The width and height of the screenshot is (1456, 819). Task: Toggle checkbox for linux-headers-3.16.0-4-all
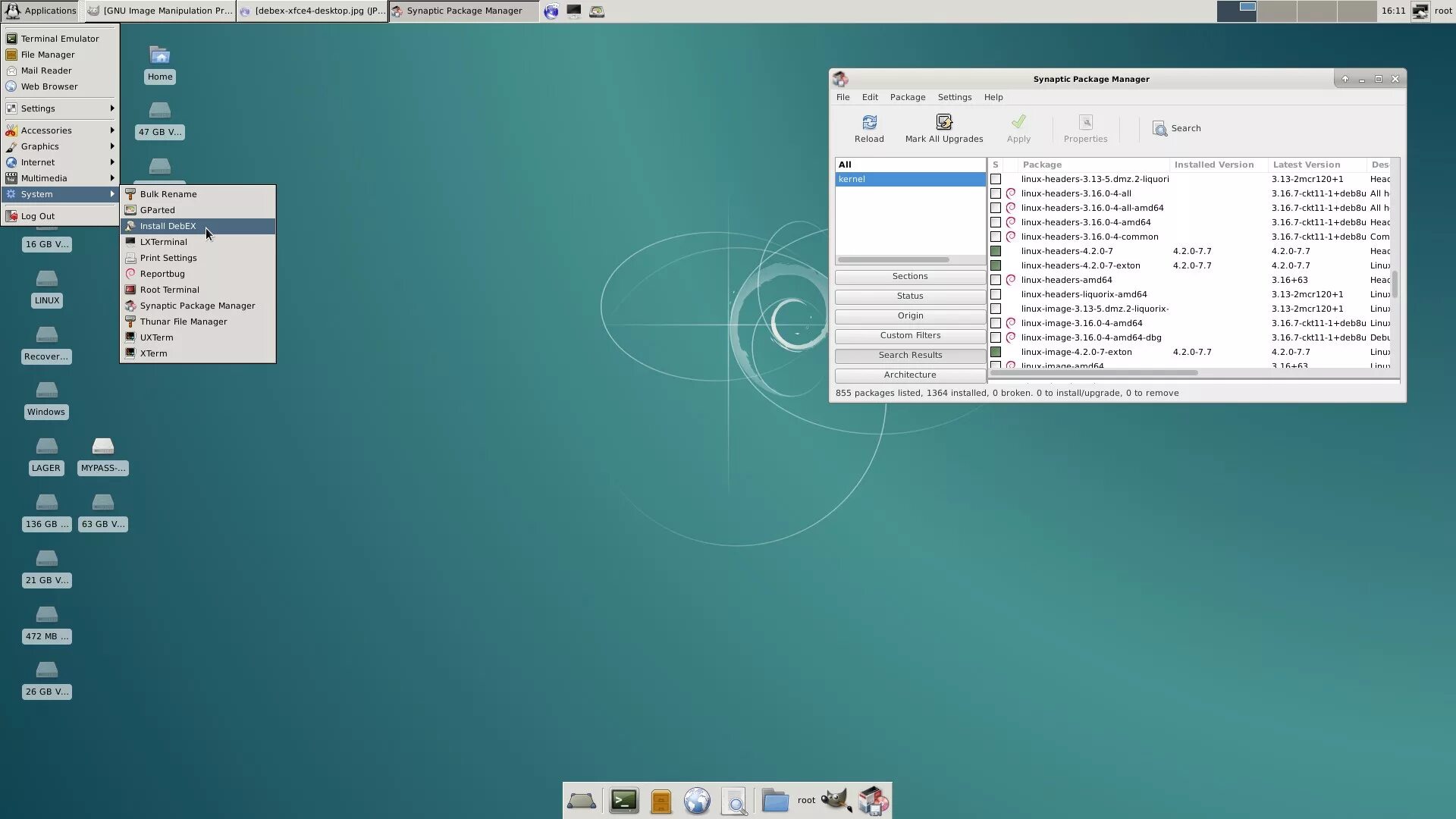(x=996, y=193)
